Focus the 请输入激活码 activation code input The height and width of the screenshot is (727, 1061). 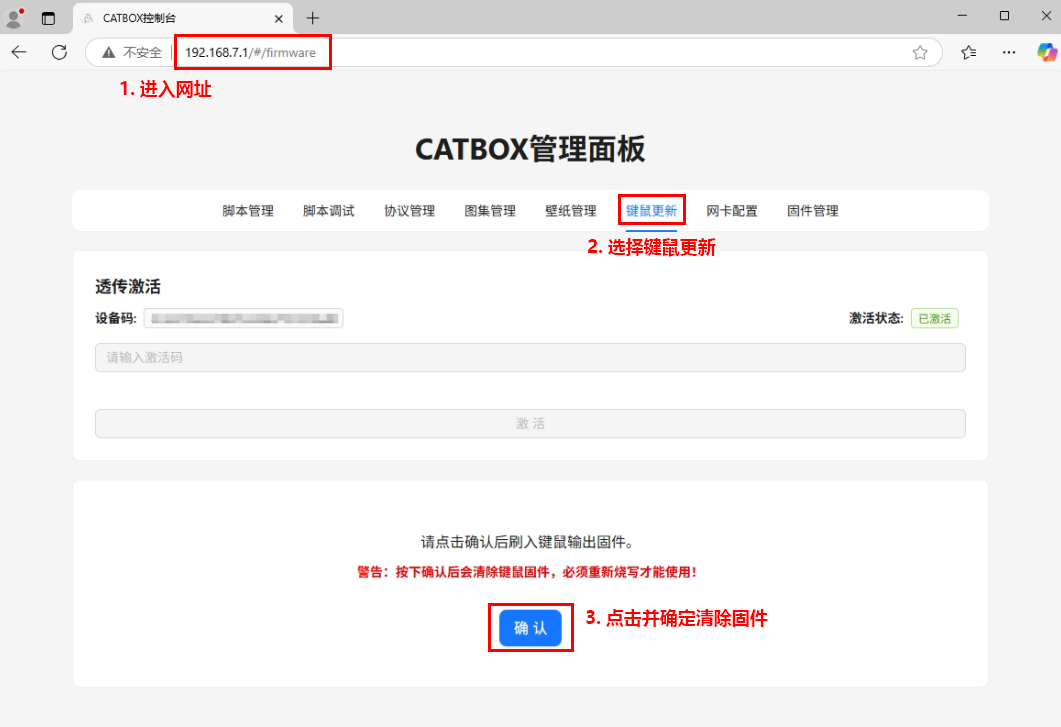click(x=530, y=357)
